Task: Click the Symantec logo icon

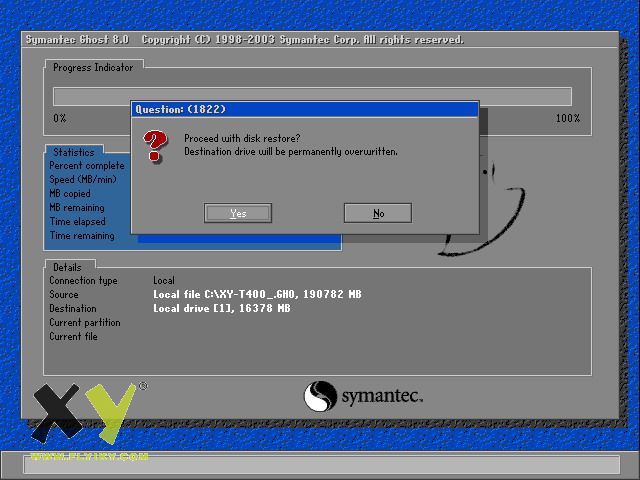Action: [x=320, y=396]
